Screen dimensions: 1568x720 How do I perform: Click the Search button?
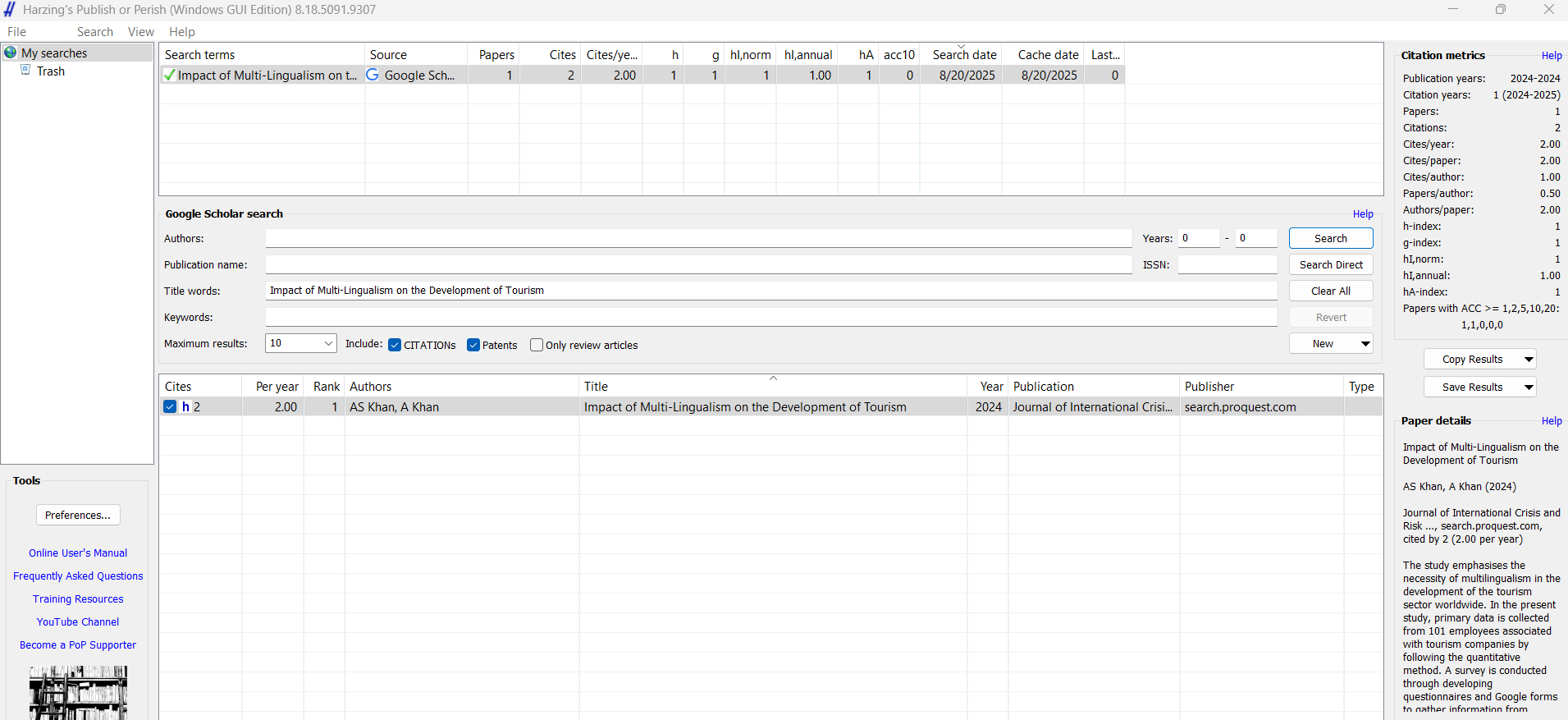(x=1331, y=238)
